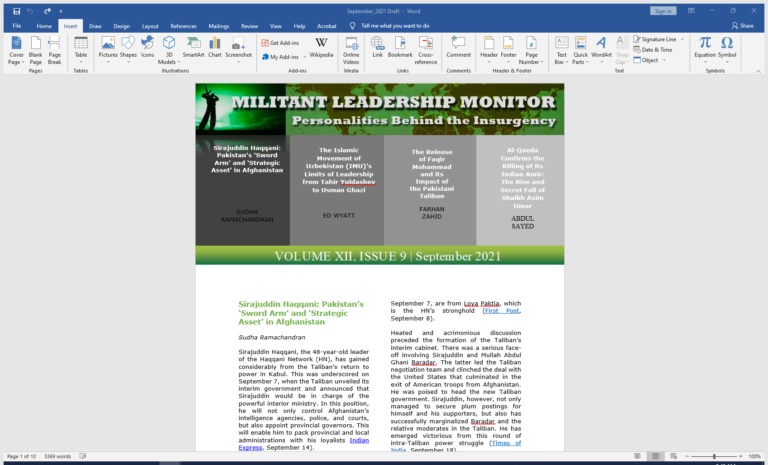Click the Undo arrow icon
Screen dimensions: 768x465
30,11
